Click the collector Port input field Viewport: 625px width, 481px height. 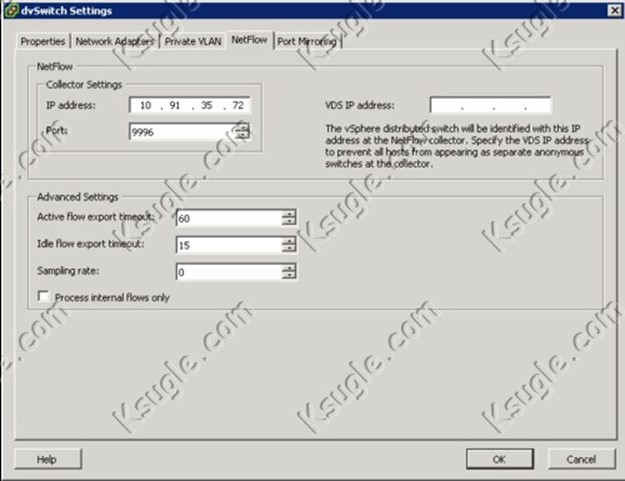point(183,132)
